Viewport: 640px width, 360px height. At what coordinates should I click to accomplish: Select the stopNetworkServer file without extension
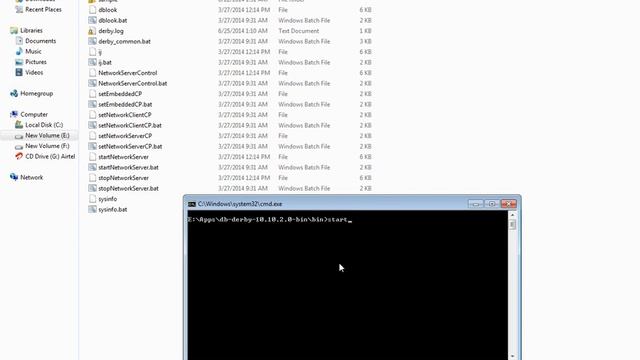pos(124,178)
